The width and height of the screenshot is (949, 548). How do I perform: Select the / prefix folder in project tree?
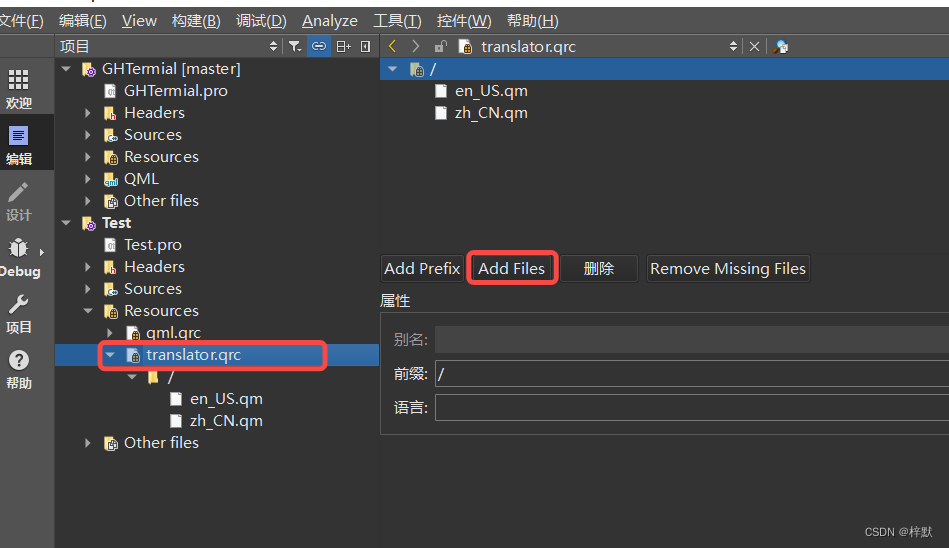point(161,377)
